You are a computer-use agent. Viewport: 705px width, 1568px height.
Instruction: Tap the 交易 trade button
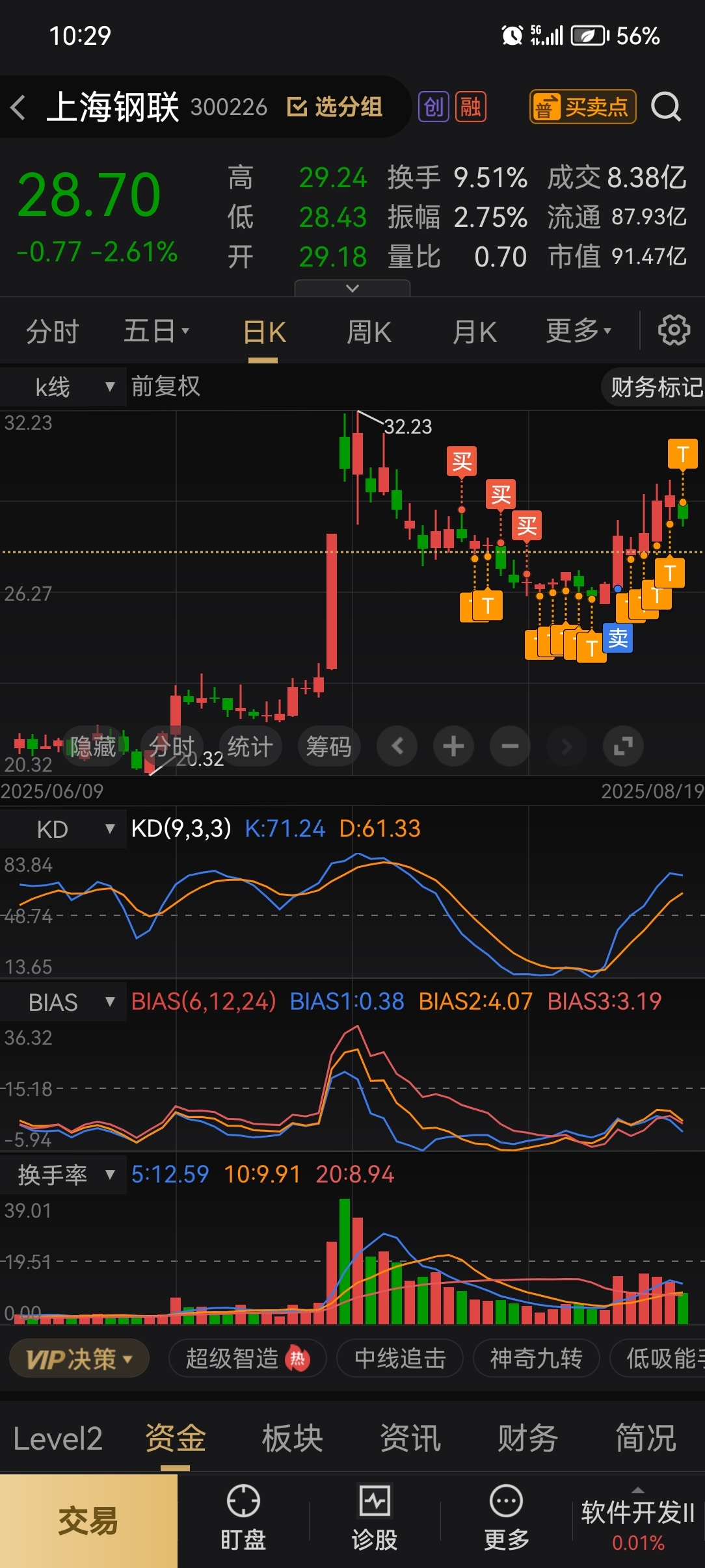[88, 1521]
